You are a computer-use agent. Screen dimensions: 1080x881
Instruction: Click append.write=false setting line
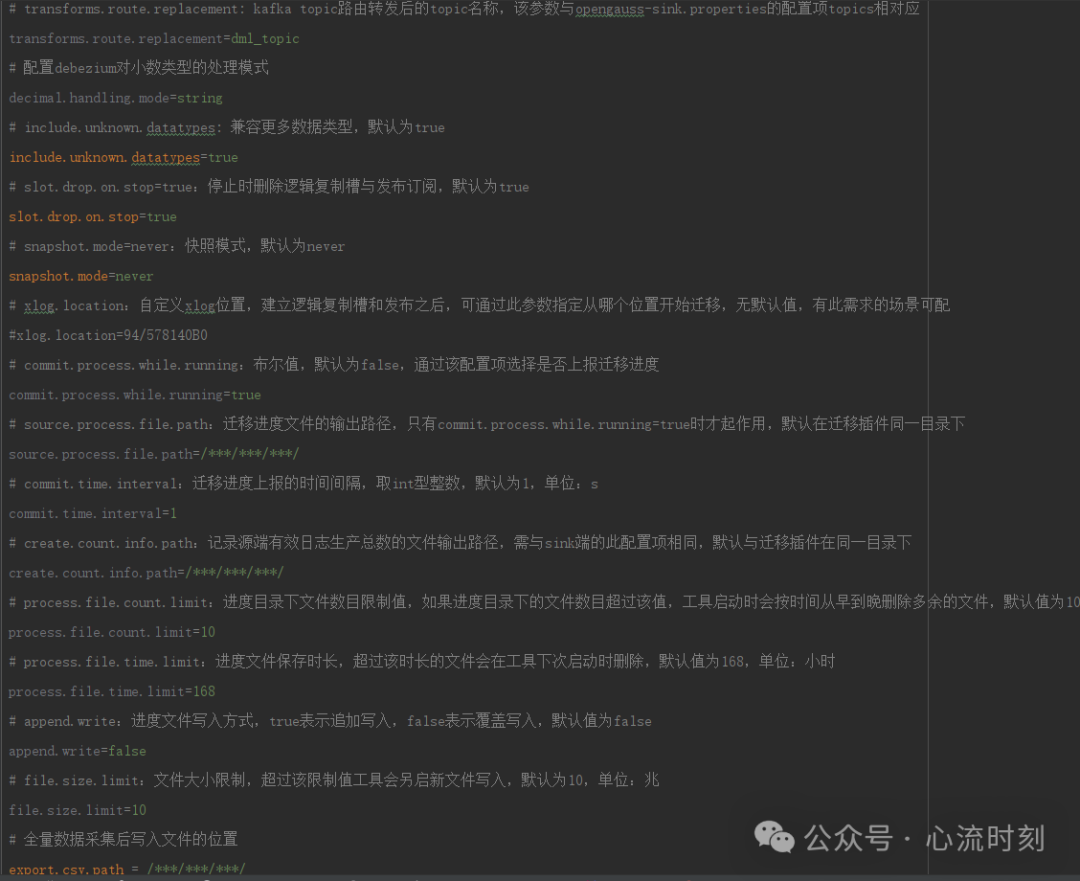click(78, 751)
